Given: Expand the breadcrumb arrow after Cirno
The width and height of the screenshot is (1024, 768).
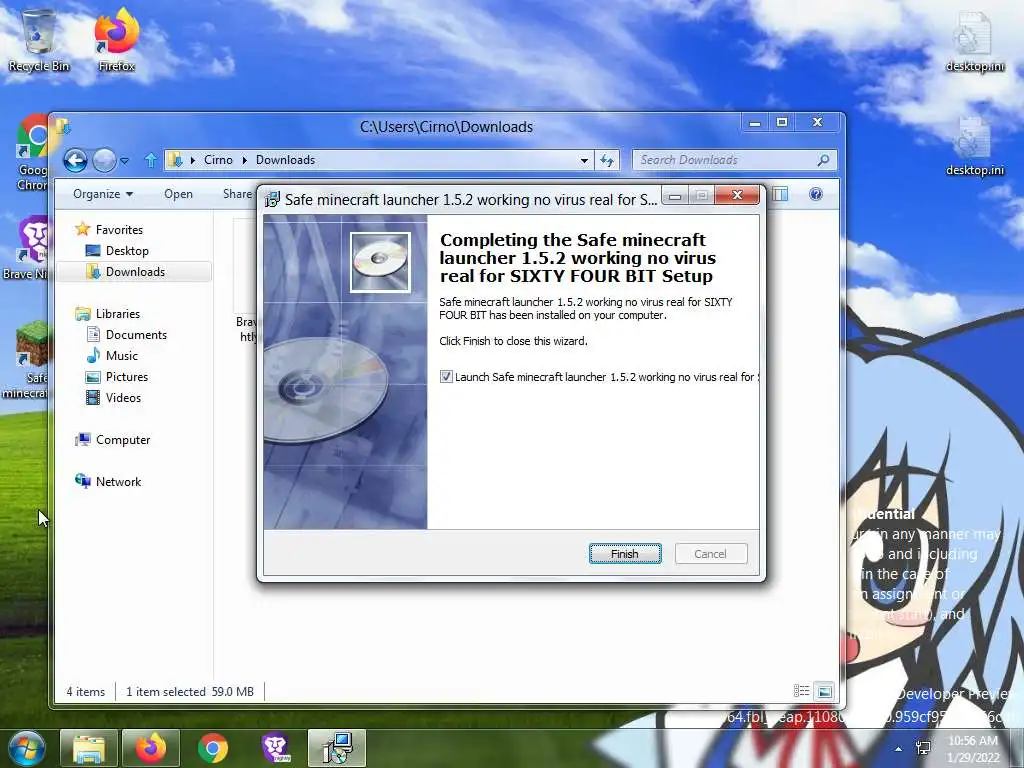Looking at the screenshot, I should coord(244,160).
